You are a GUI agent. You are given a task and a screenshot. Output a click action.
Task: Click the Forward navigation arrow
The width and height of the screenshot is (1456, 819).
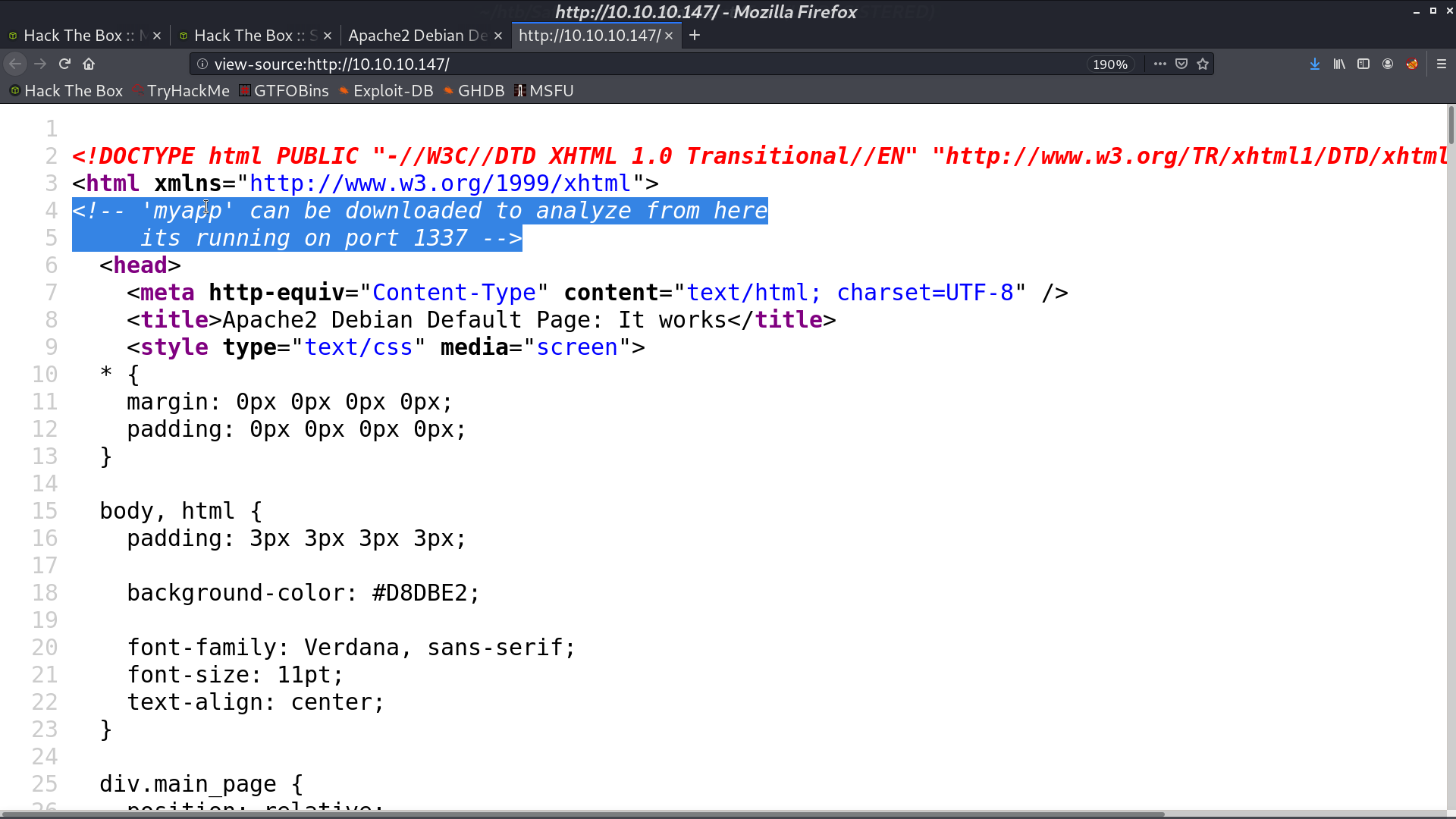[x=40, y=64]
